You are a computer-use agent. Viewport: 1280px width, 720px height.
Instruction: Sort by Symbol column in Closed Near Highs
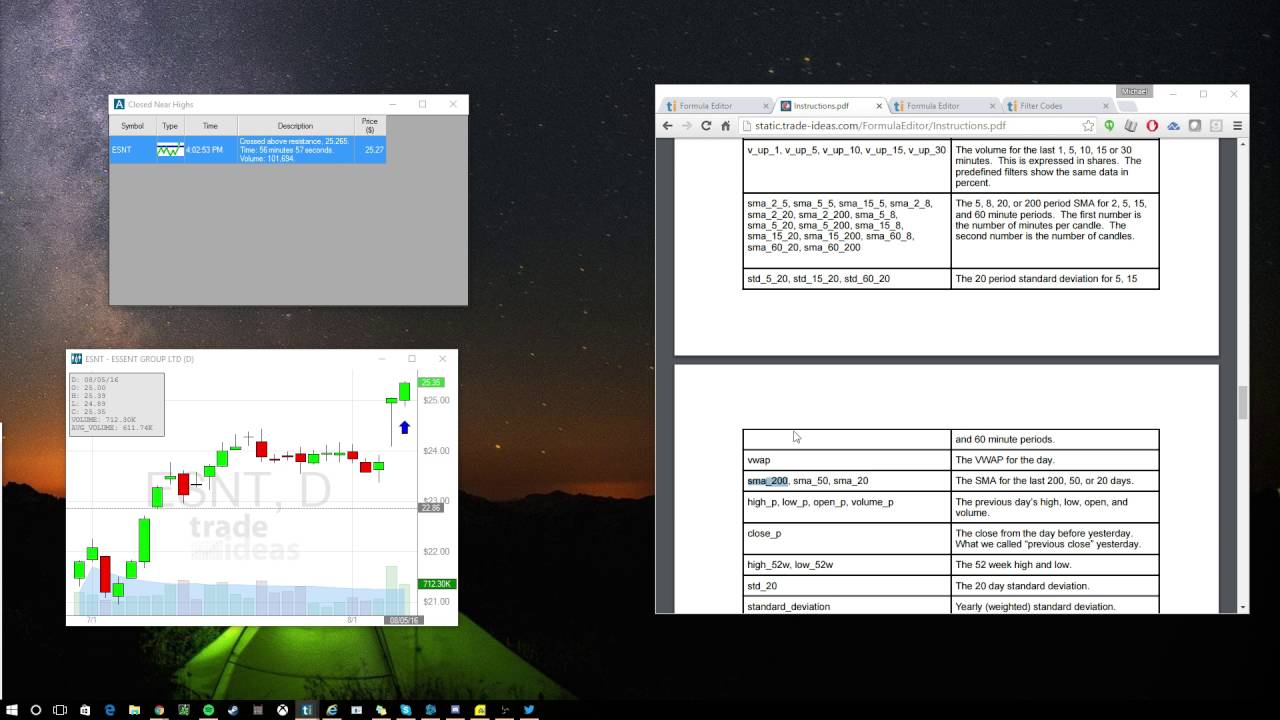[132, 126]
